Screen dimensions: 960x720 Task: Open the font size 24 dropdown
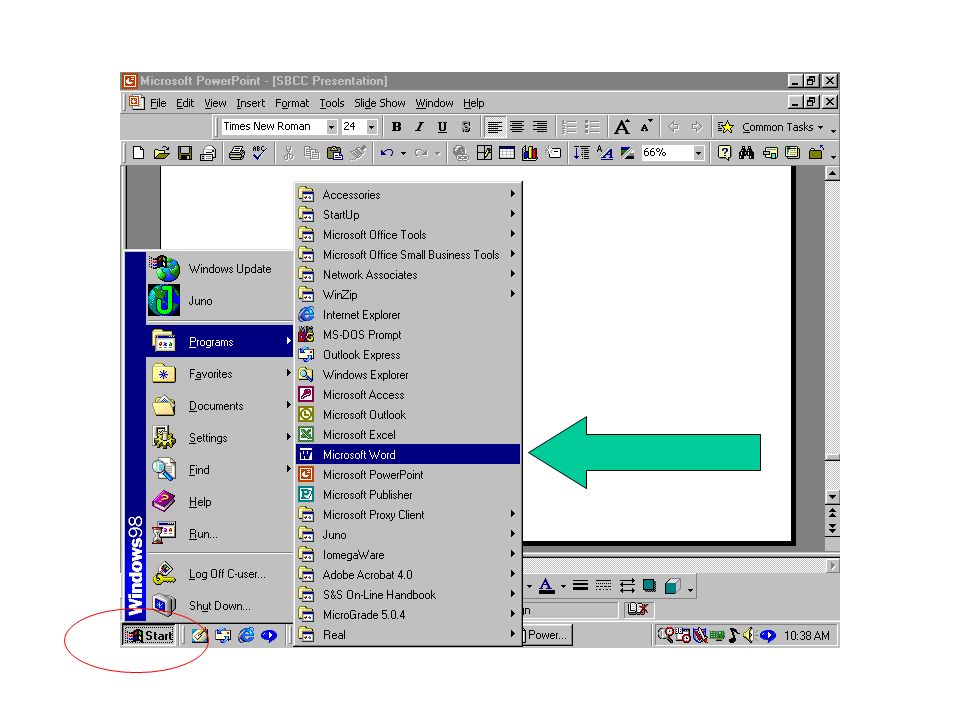371,127
